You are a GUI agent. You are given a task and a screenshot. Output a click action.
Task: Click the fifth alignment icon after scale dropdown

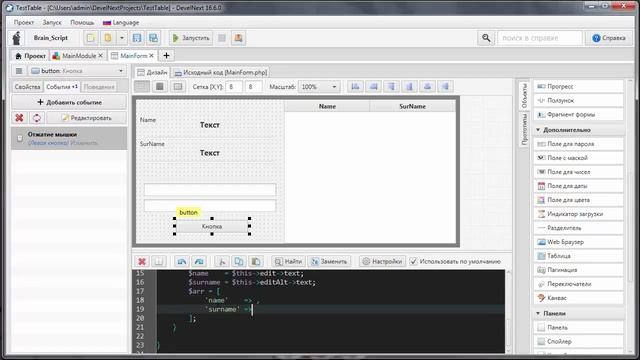[x=427, y=87]
